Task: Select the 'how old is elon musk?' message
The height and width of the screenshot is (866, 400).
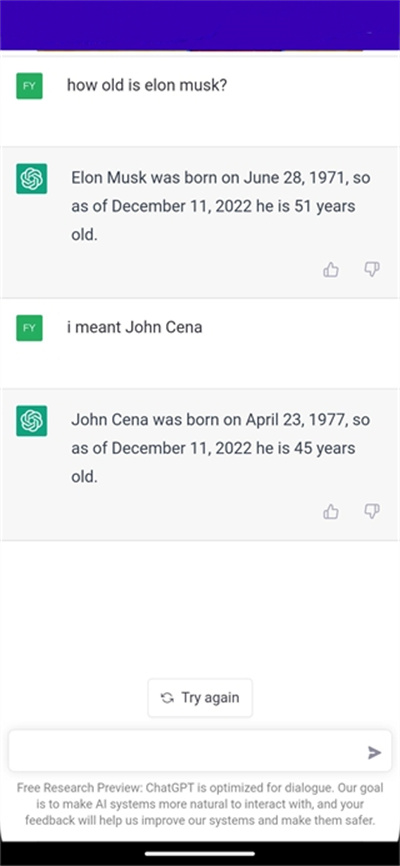Action: click(x=147, y=85)
